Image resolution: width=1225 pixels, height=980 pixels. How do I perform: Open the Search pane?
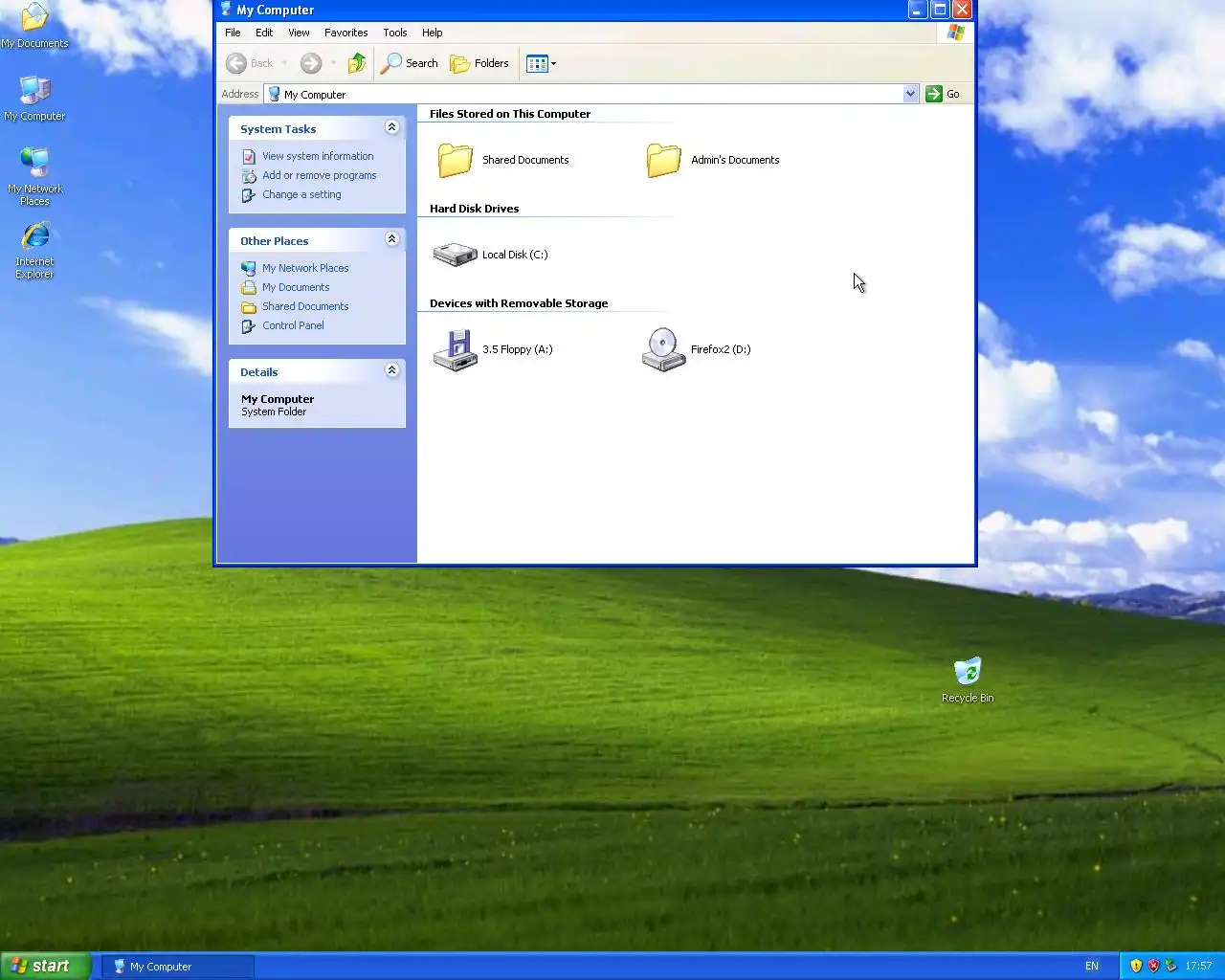click(x=410, y=63)
